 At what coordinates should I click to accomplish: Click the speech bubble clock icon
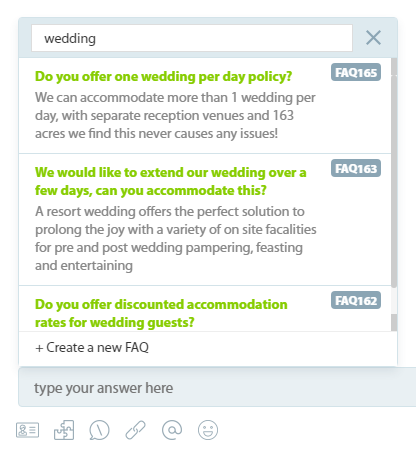coord(99,430)
